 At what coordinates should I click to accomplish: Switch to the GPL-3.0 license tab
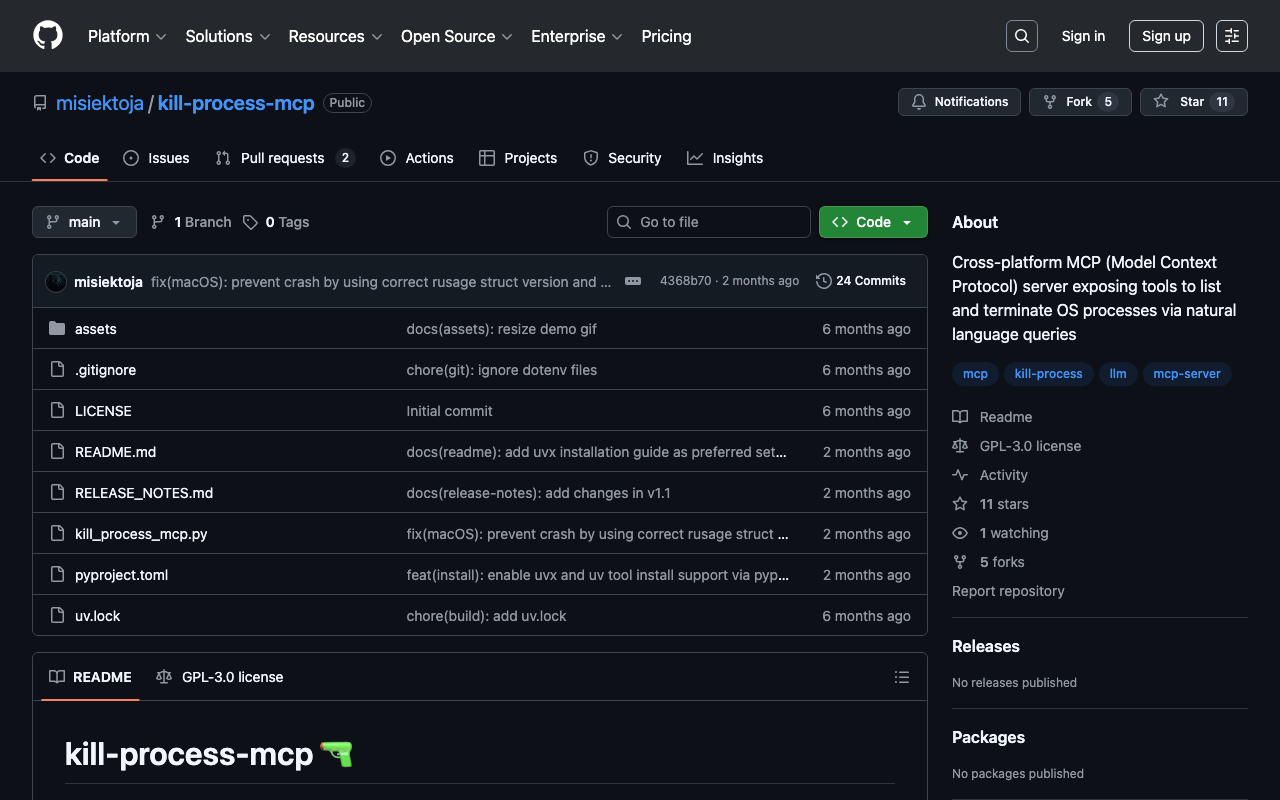(x=220, y=677)
